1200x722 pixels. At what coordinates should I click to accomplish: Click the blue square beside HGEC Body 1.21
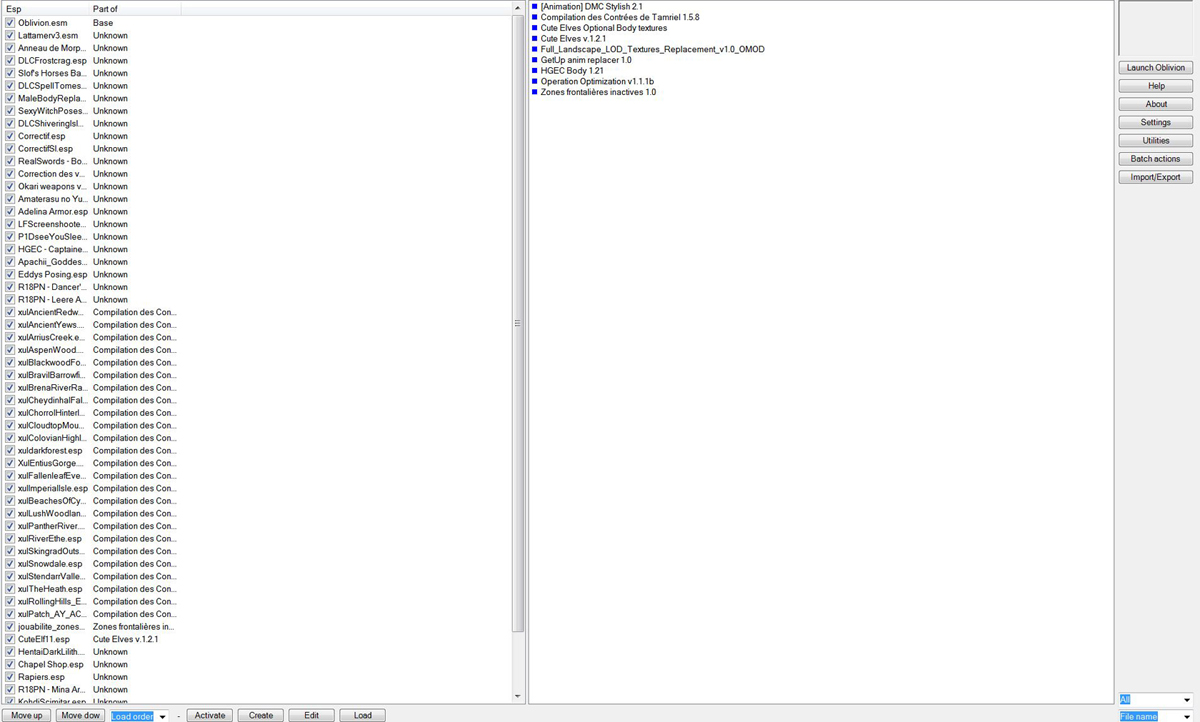[535, 70]
